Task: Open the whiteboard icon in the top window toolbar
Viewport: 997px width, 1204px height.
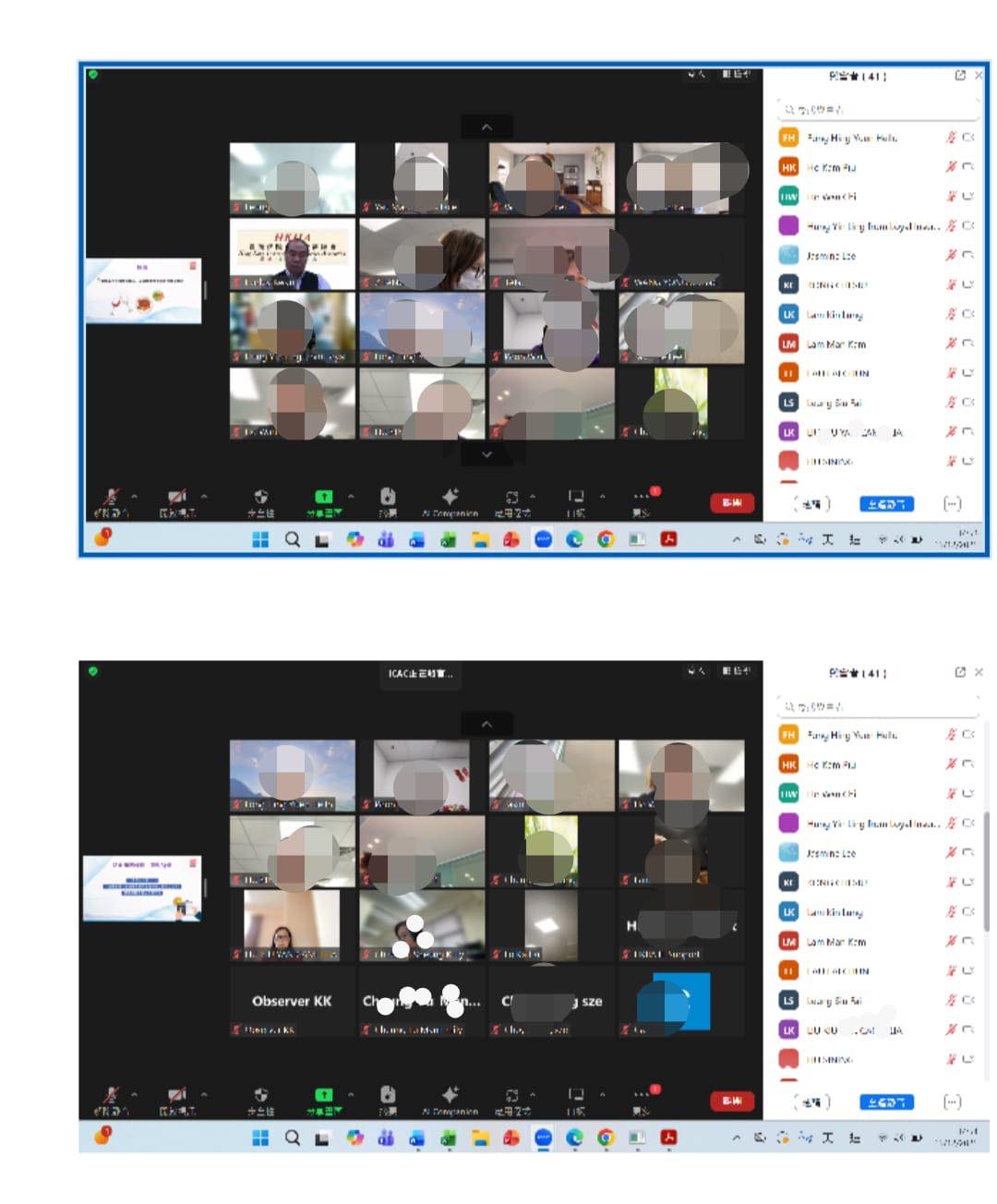Action: (576, 500)
